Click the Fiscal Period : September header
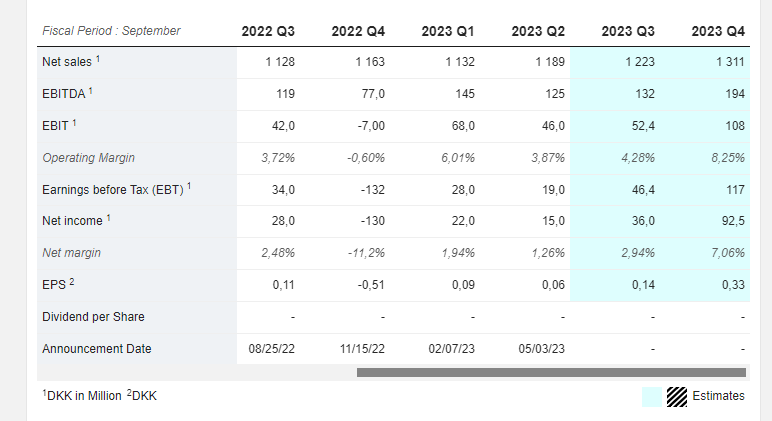 (x=111, y=31)
